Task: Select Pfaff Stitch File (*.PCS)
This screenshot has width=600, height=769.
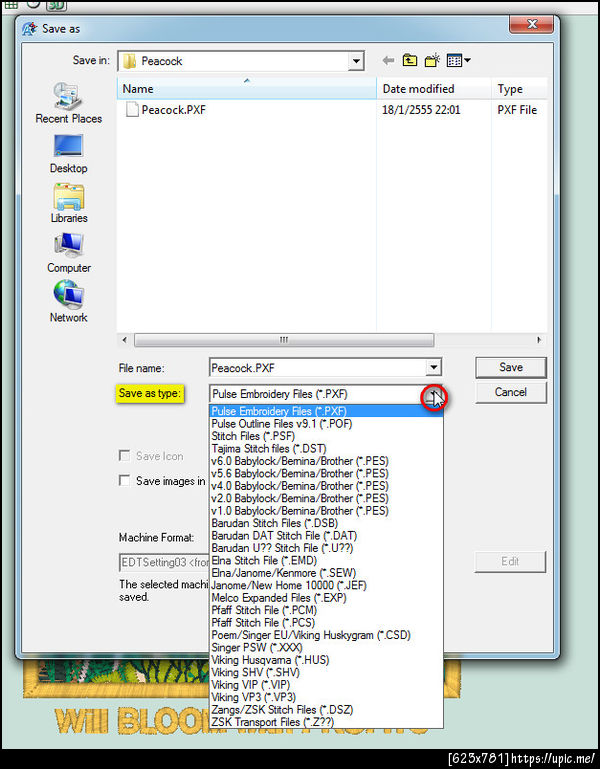Action: (x=326, y=622)
